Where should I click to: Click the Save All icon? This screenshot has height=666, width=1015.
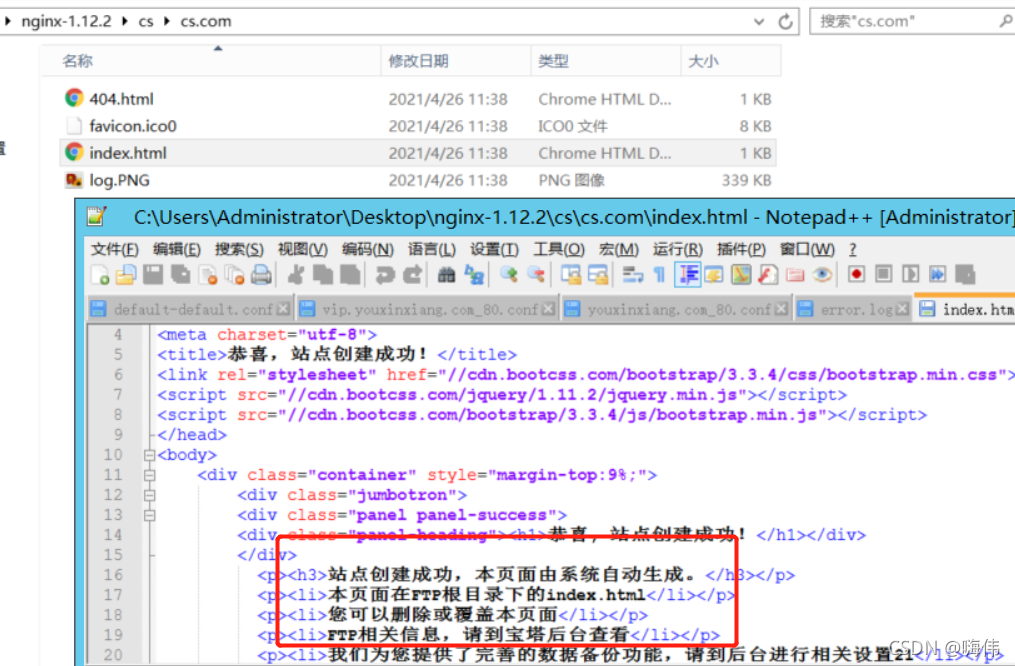pos(181,275)
